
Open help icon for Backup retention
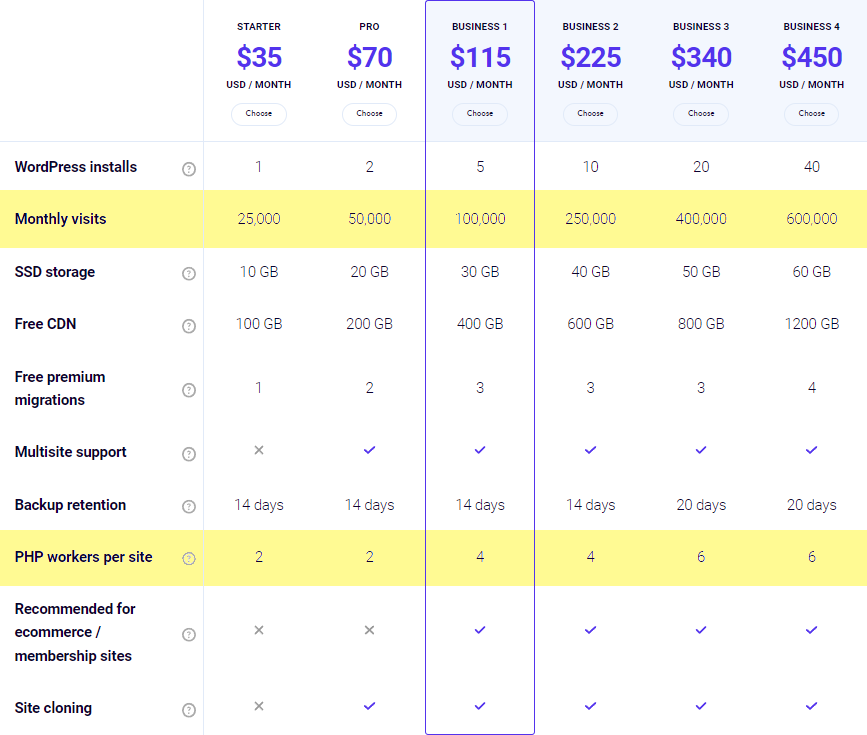click(189, 507)
